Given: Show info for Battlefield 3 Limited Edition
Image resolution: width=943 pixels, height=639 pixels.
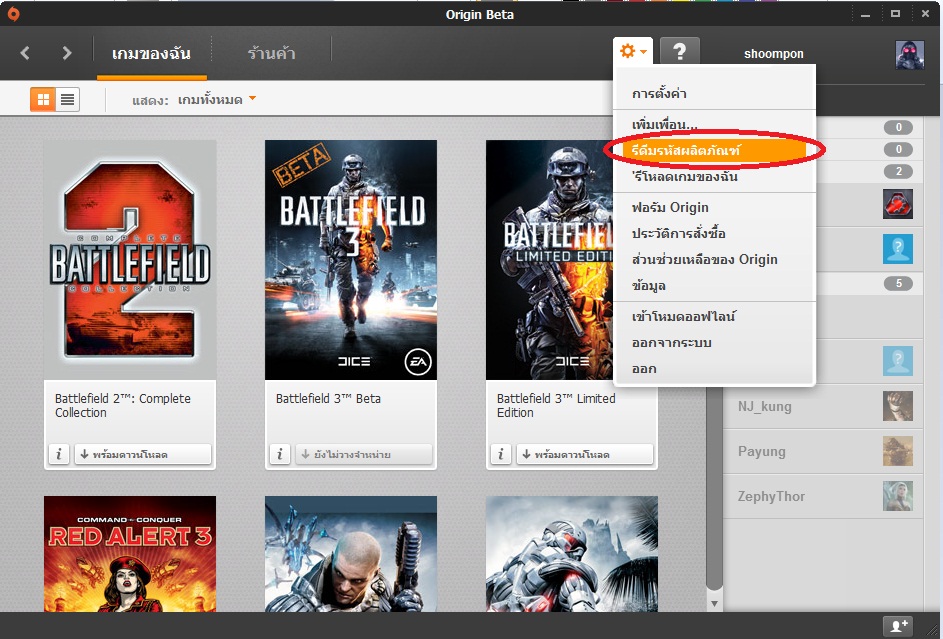Looking at the screenshot, I should pos(500,454).
